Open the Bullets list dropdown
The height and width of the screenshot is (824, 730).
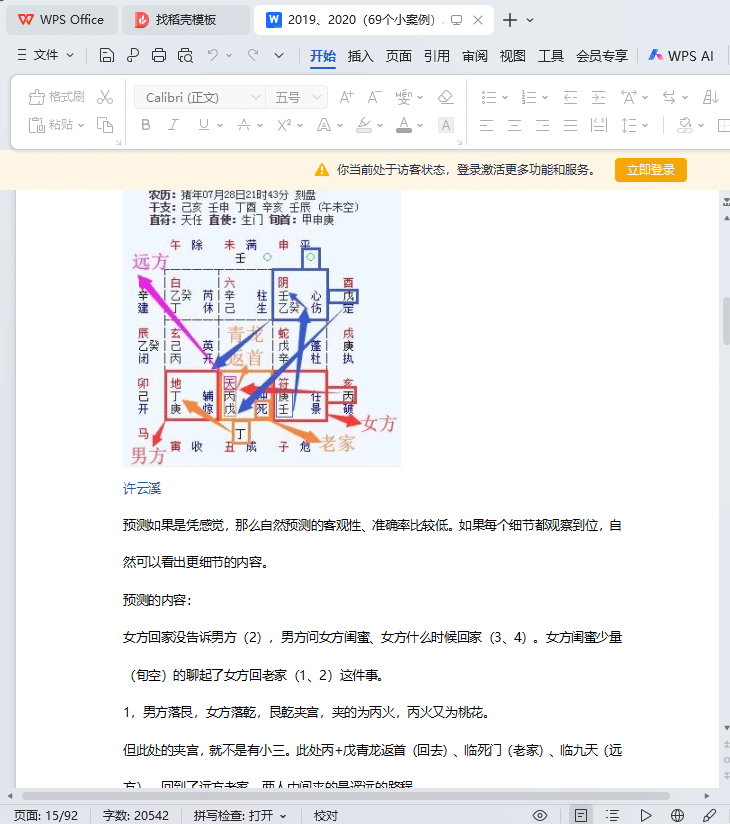click(505, 98)
